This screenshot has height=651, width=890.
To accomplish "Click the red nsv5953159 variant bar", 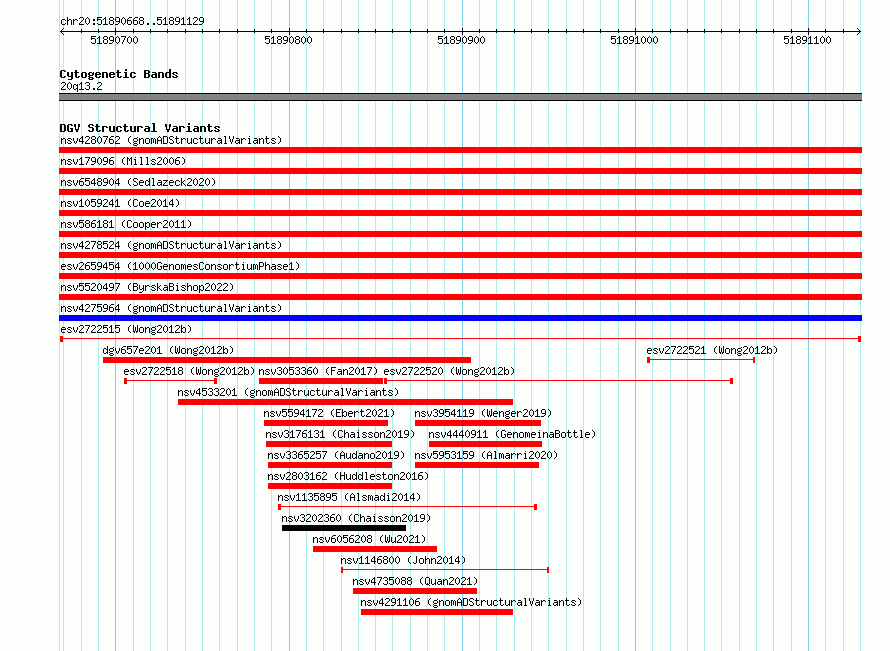I will pos(477,465).
